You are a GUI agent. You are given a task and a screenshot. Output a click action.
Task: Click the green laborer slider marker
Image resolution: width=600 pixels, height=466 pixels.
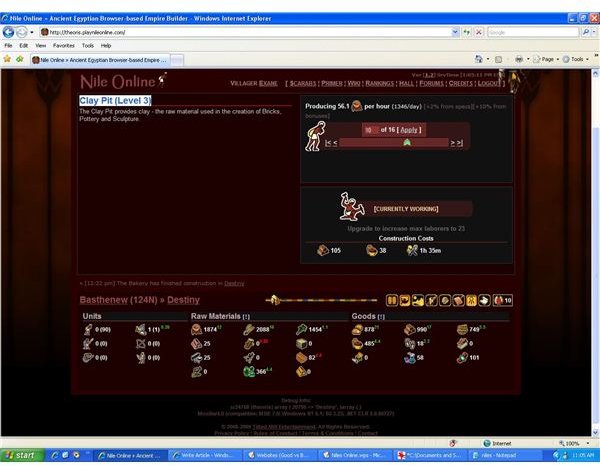407,143
